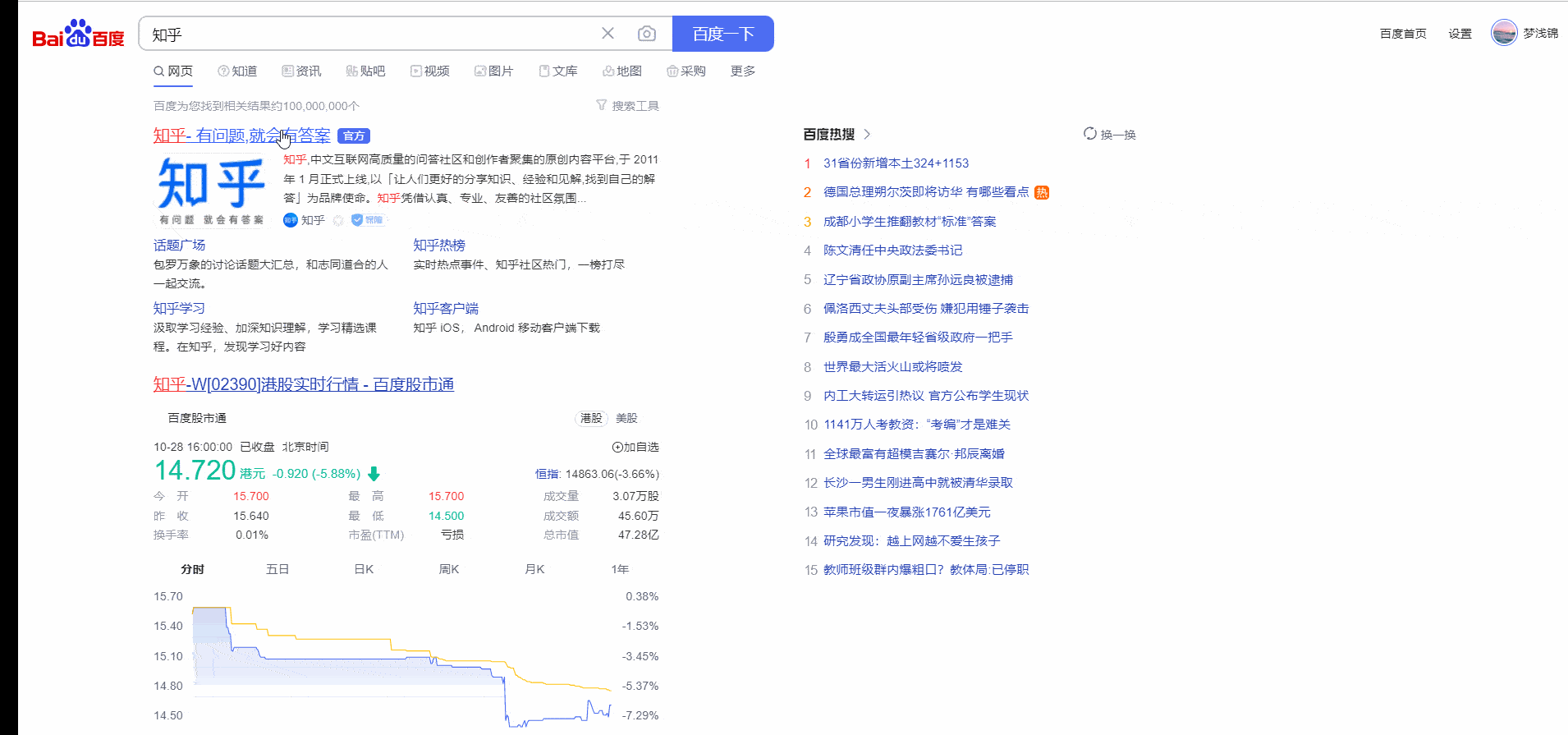Open the 百度首页 link
Viewport: 1568px width, 735px height.
(1403, 34)
